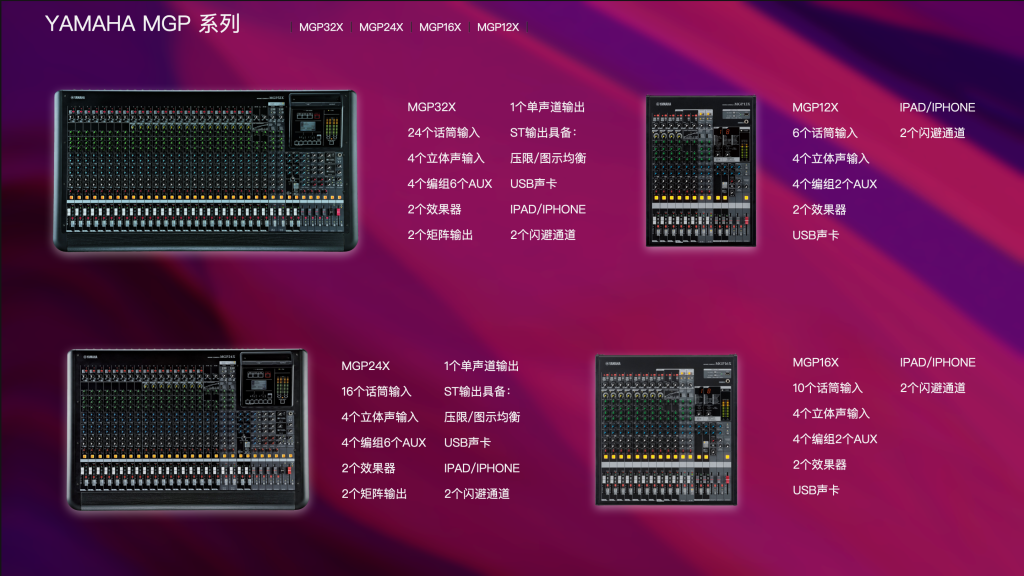Open the MGP16X item in top navigation
Image resolution: width=1024 pixels, height=576 pixels.
[x=438, y=27]
